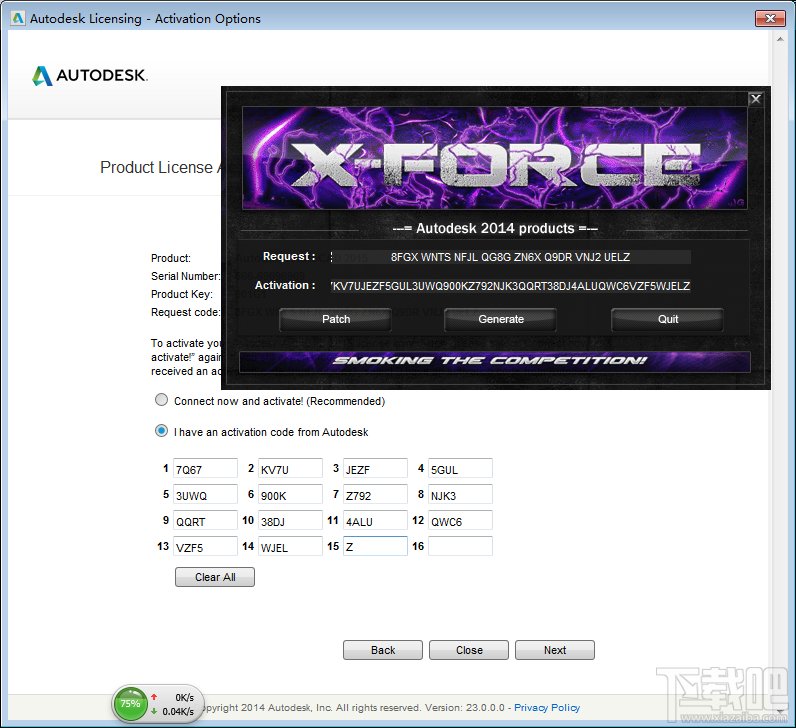
Task: Click the Activation code field in X-Force
Action: click(x=510, y=286)
